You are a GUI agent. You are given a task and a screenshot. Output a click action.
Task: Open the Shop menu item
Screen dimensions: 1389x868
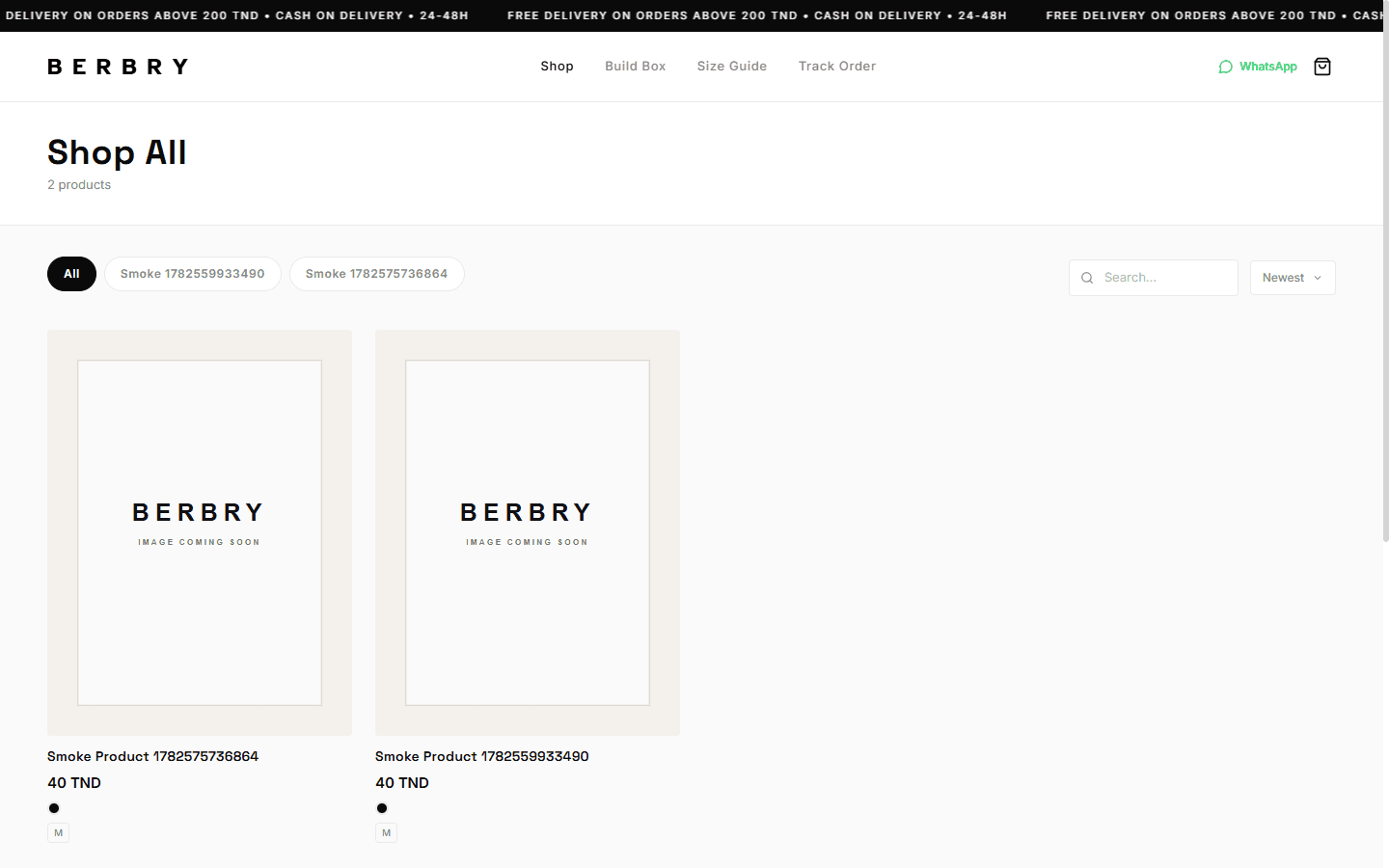(557, 67)
